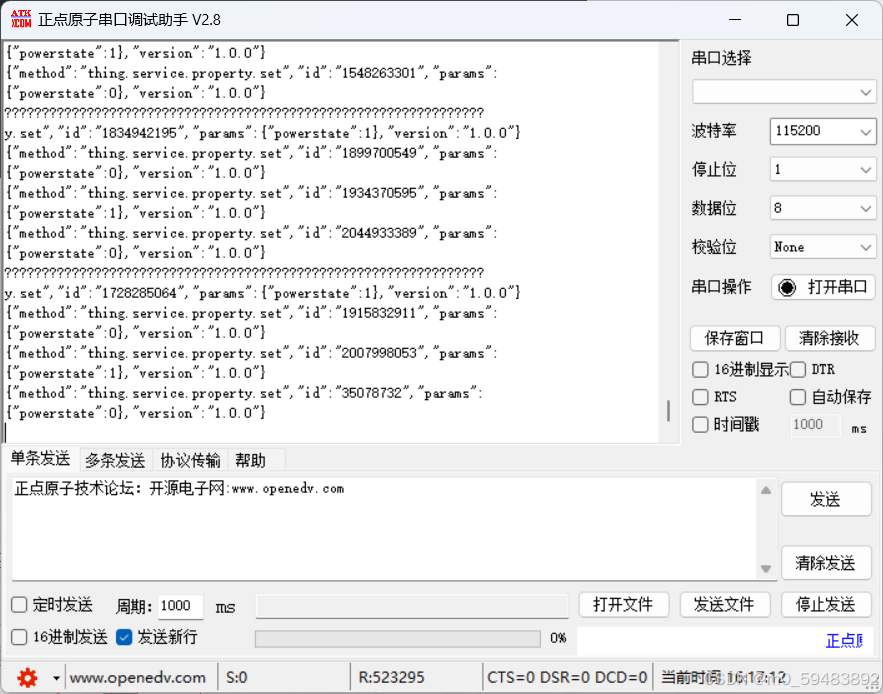Toggle the DTR checkbox
883x694 pixels.
797,369
